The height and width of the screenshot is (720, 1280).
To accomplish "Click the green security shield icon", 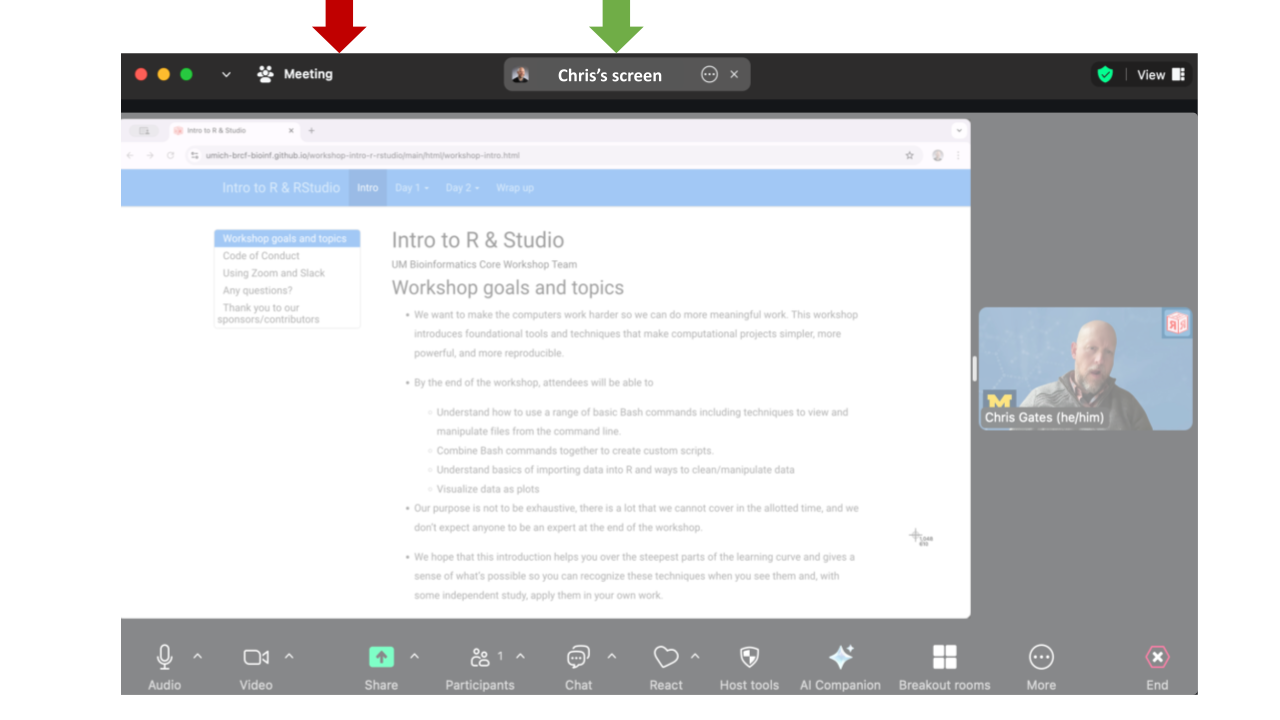I will (1105, 74).
